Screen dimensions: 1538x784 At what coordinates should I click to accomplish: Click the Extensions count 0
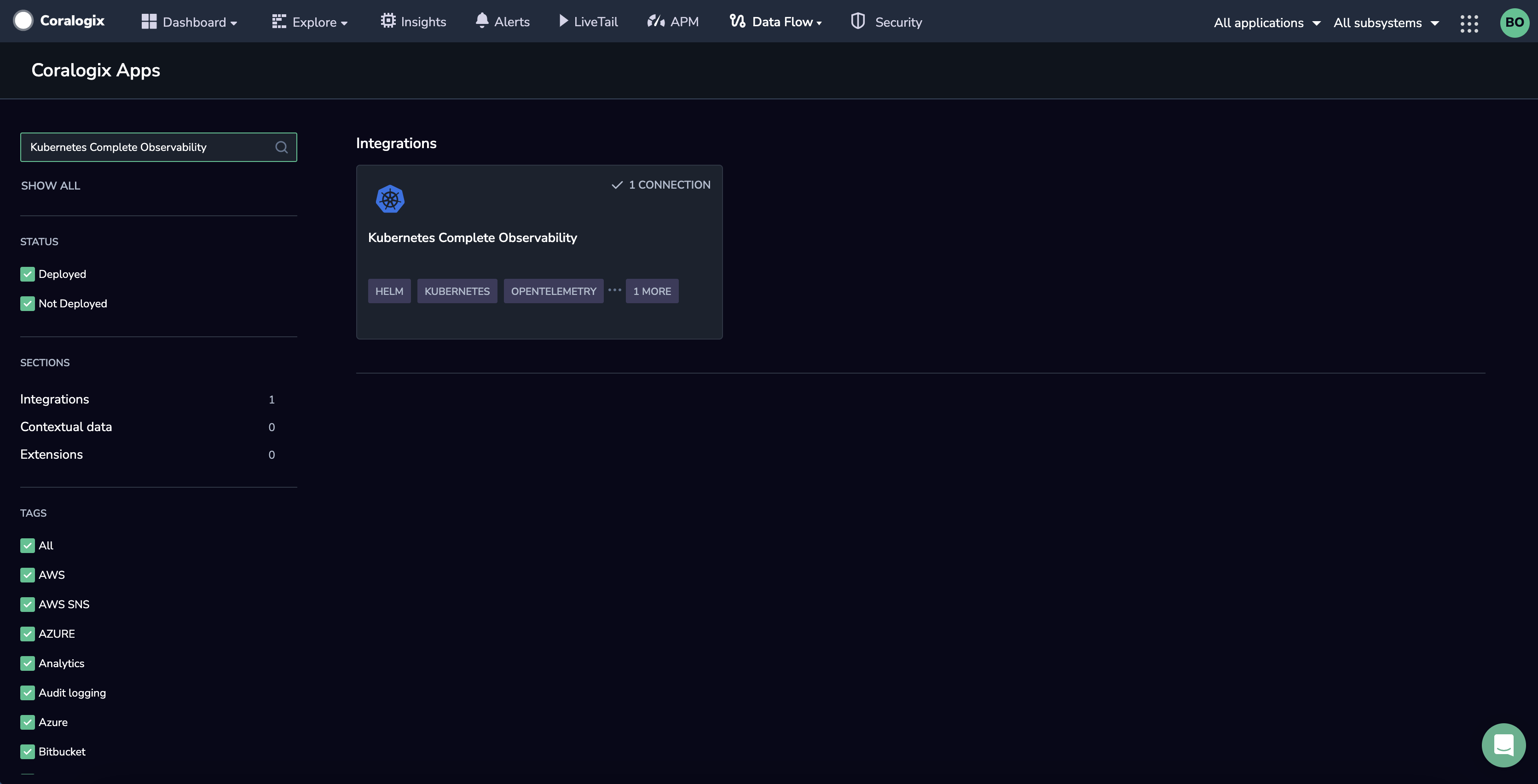(272, 455)
